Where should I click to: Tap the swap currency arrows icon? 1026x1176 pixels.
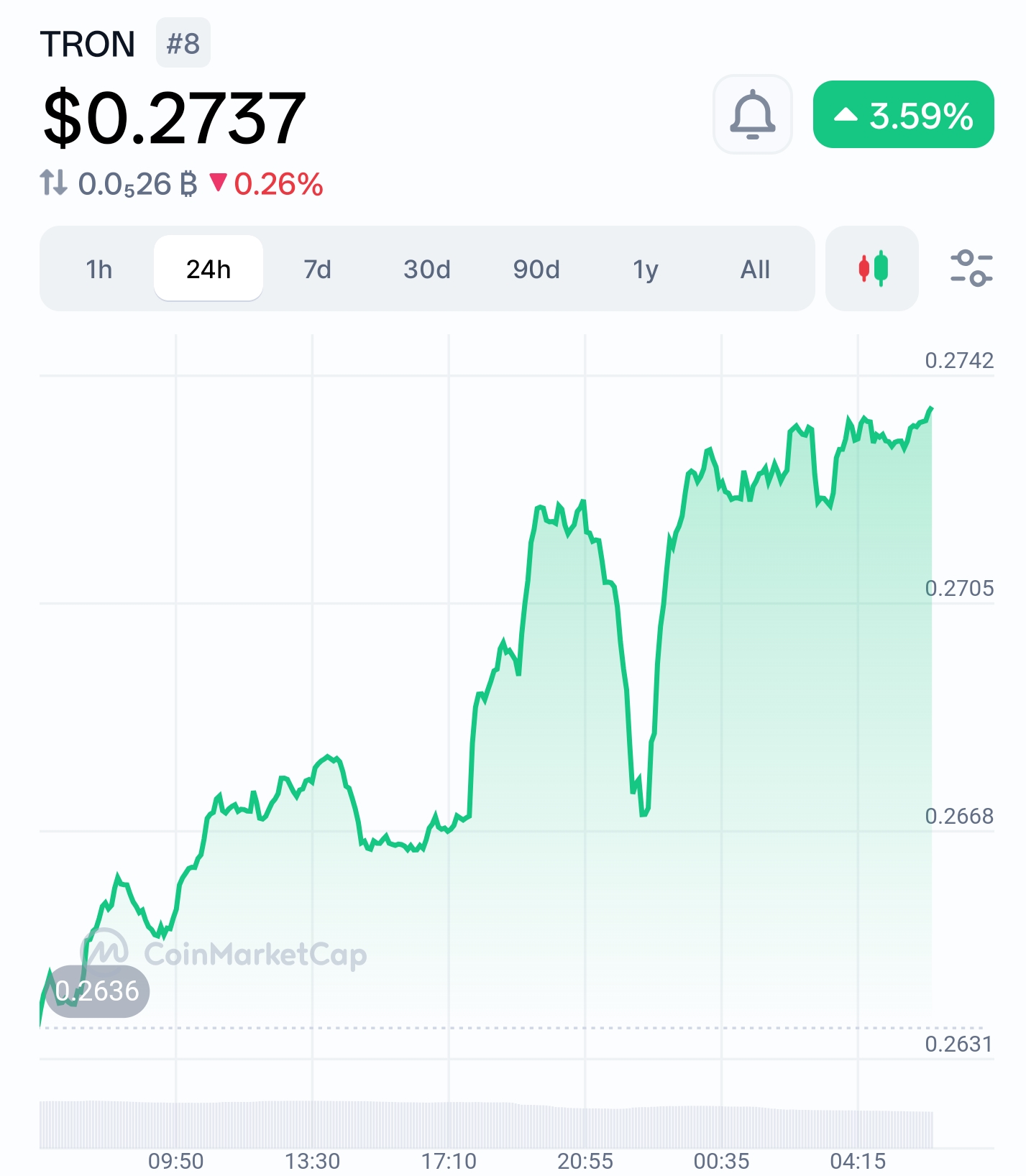pyautogui.click(x=53, y=183)
